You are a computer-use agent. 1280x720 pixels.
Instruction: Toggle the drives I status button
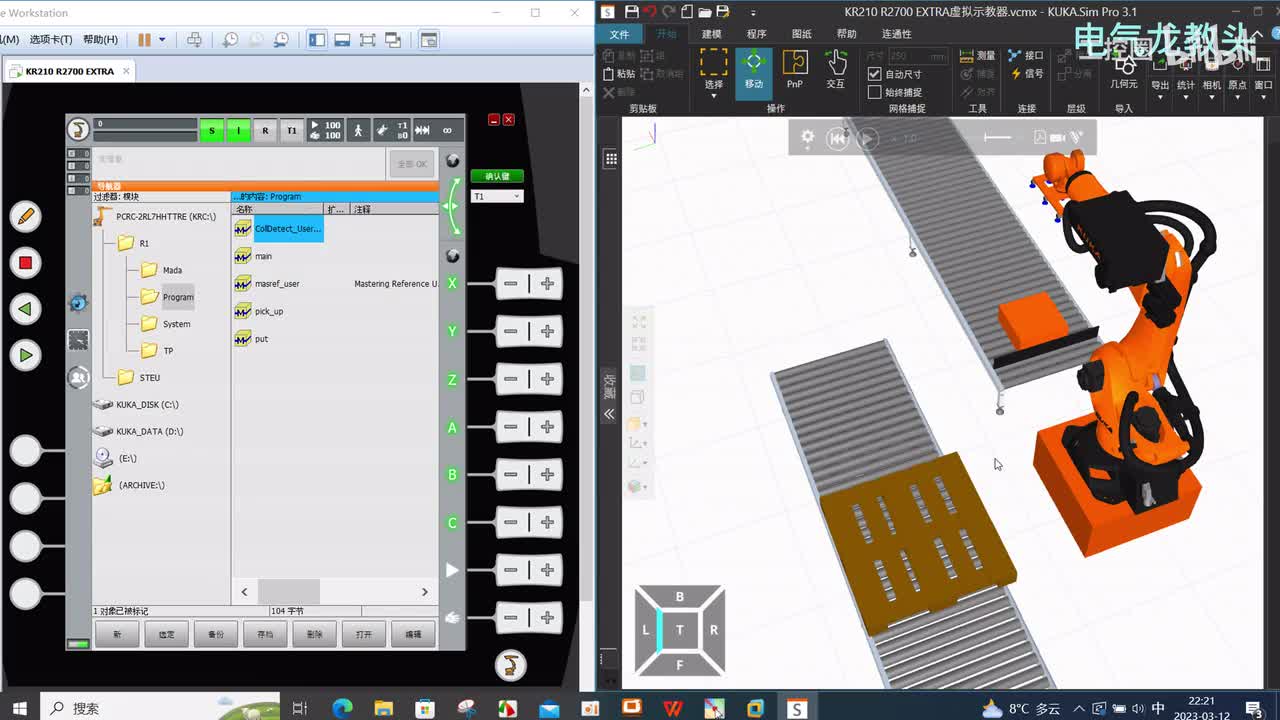pos(238,130)
